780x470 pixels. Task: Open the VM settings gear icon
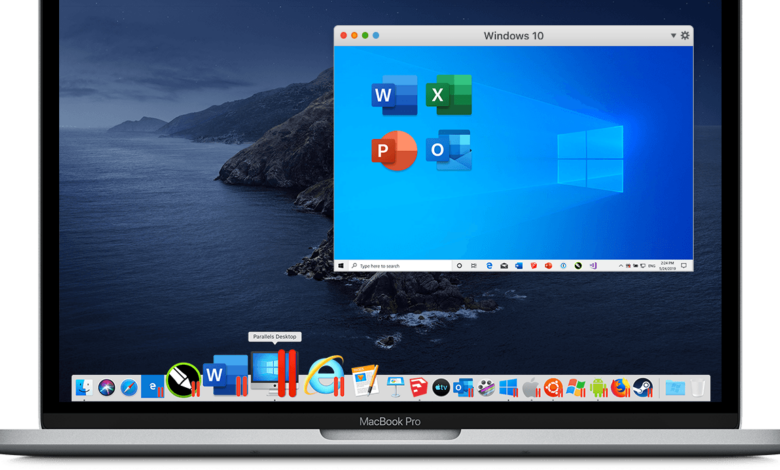pyautogui.click(x=685, y=35)
